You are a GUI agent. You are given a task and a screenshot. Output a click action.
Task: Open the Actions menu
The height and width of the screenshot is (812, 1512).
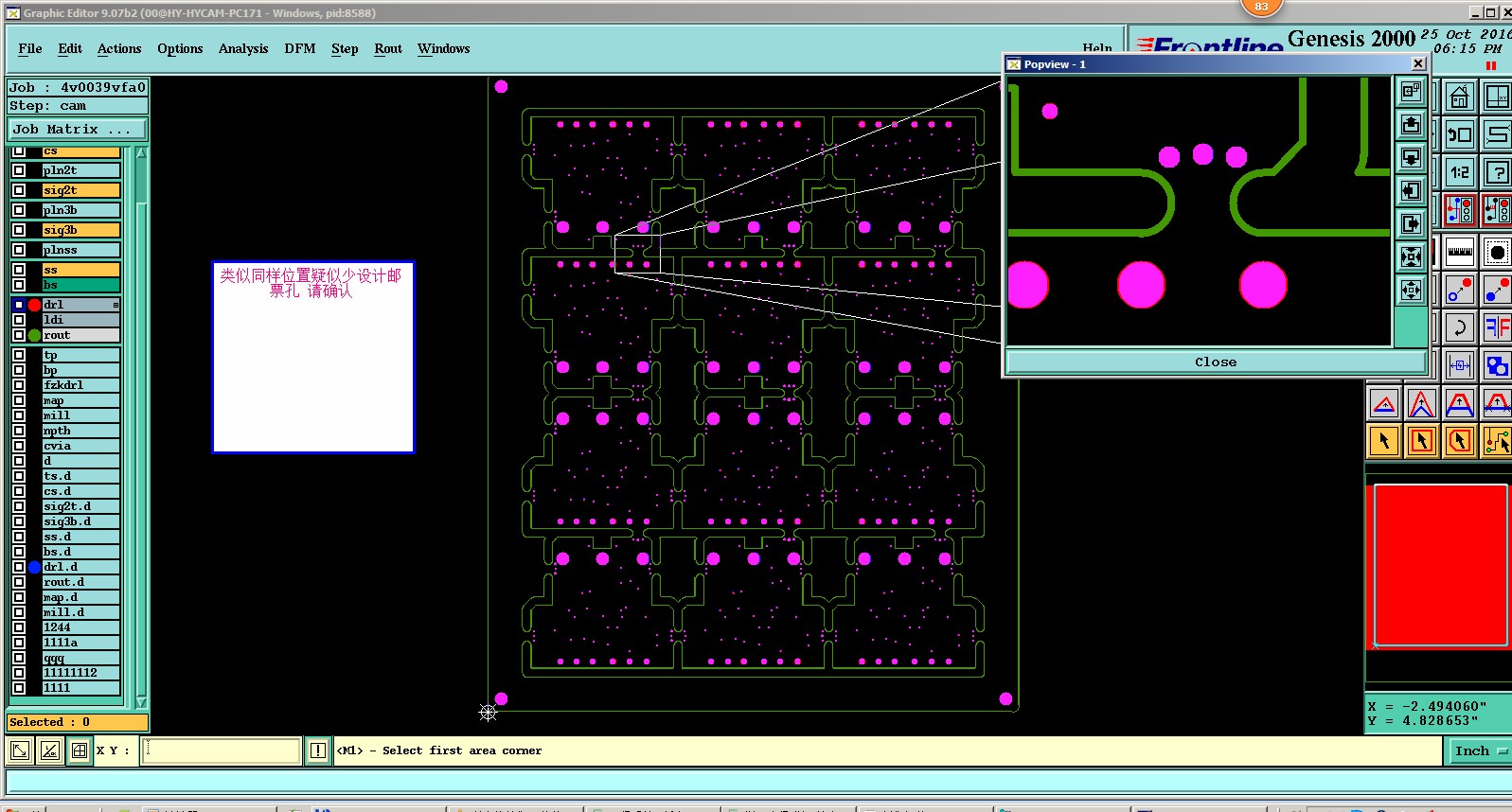click(x=119, y=48)
